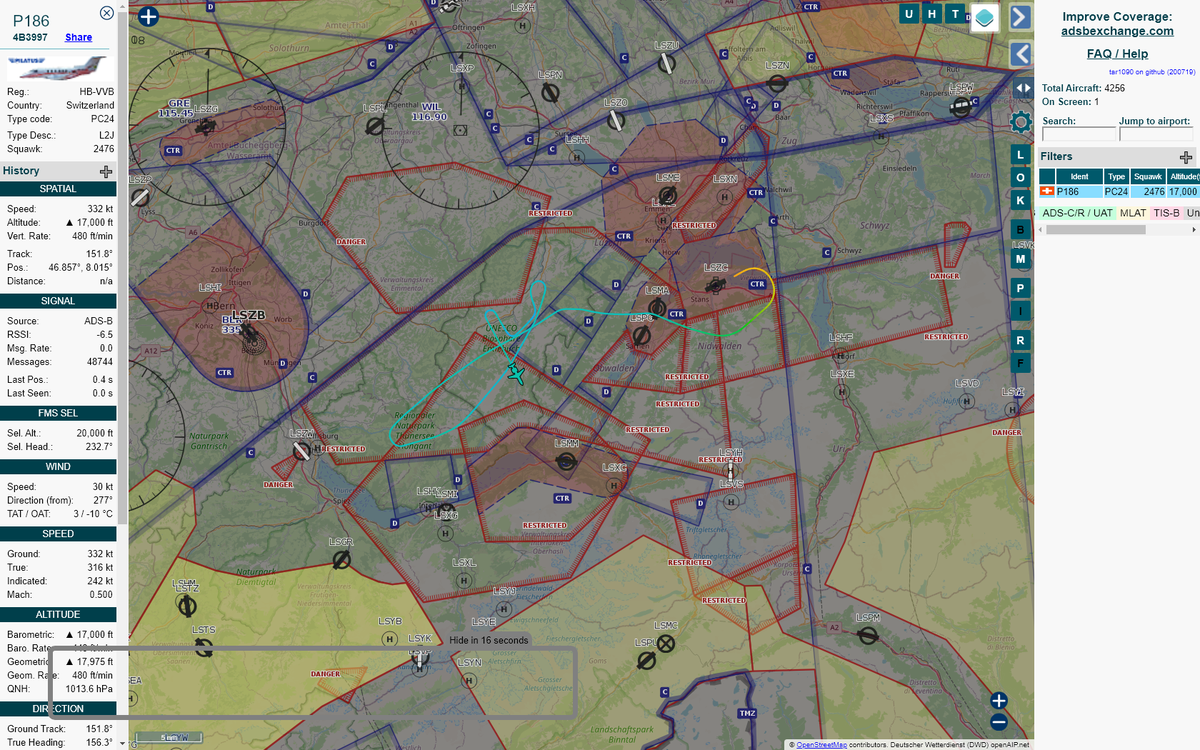Toggle the P map button
Screen dimensions: 1200x750
pos(1020,288)
